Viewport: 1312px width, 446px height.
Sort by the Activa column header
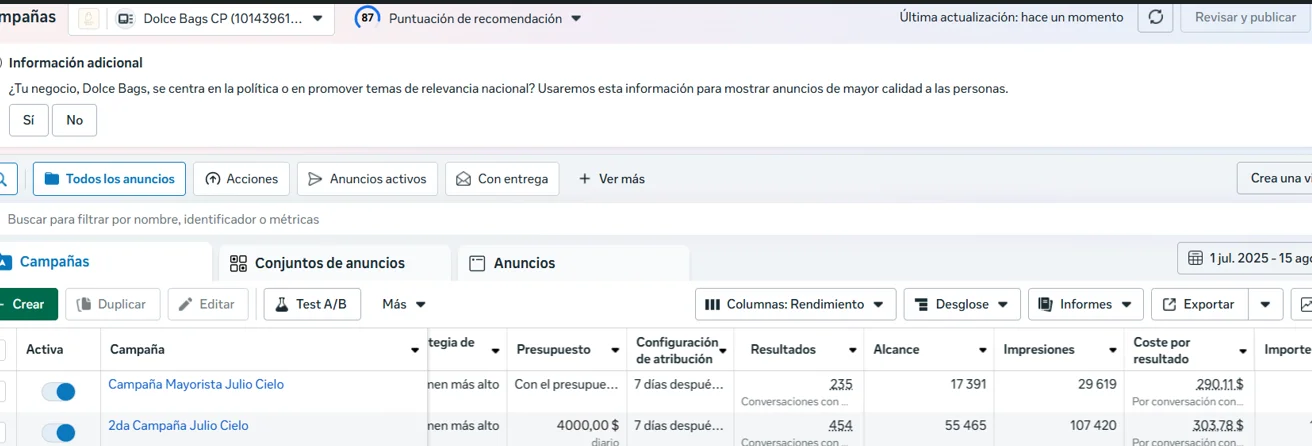coord(44,349)
